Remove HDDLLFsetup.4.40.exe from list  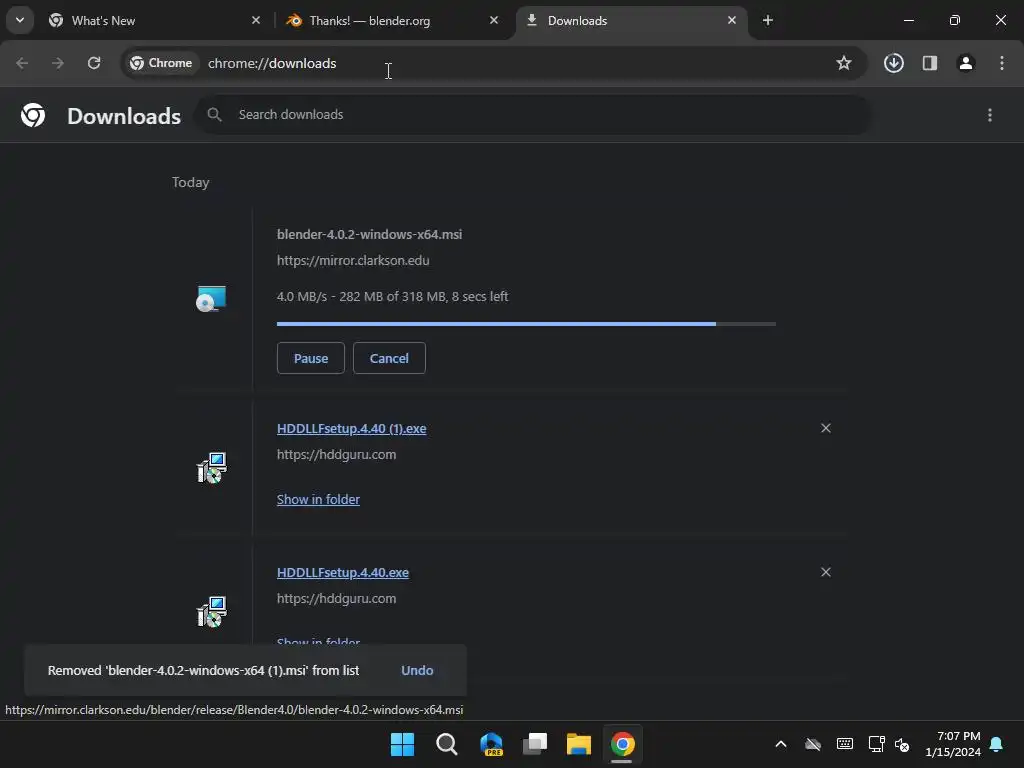pyautogui.click(x=826, y=572)
